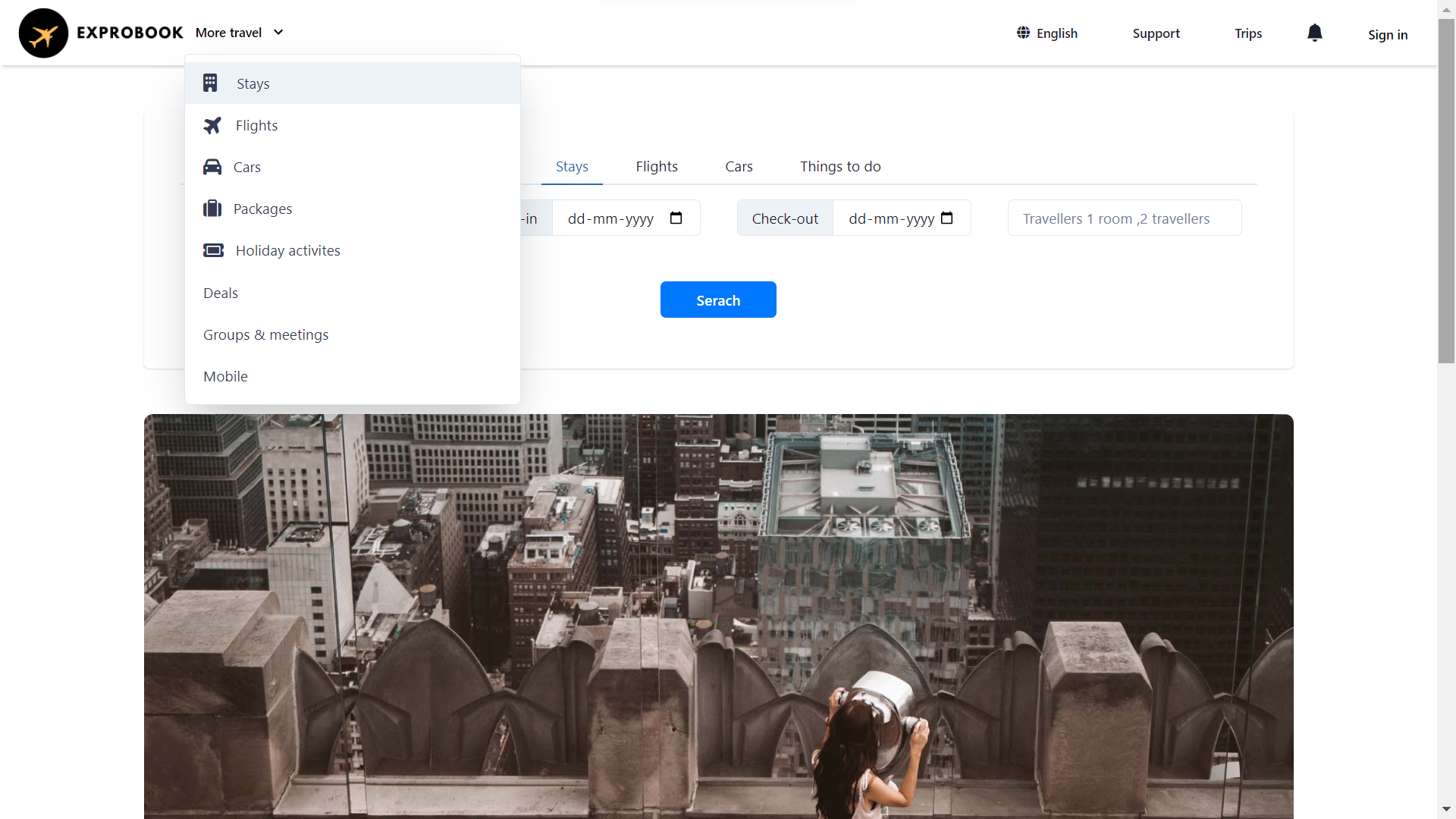Click the blue Serach button
Image resolution: width=1456 pixels, height=819 pixels.
click(x=718, y=300)
